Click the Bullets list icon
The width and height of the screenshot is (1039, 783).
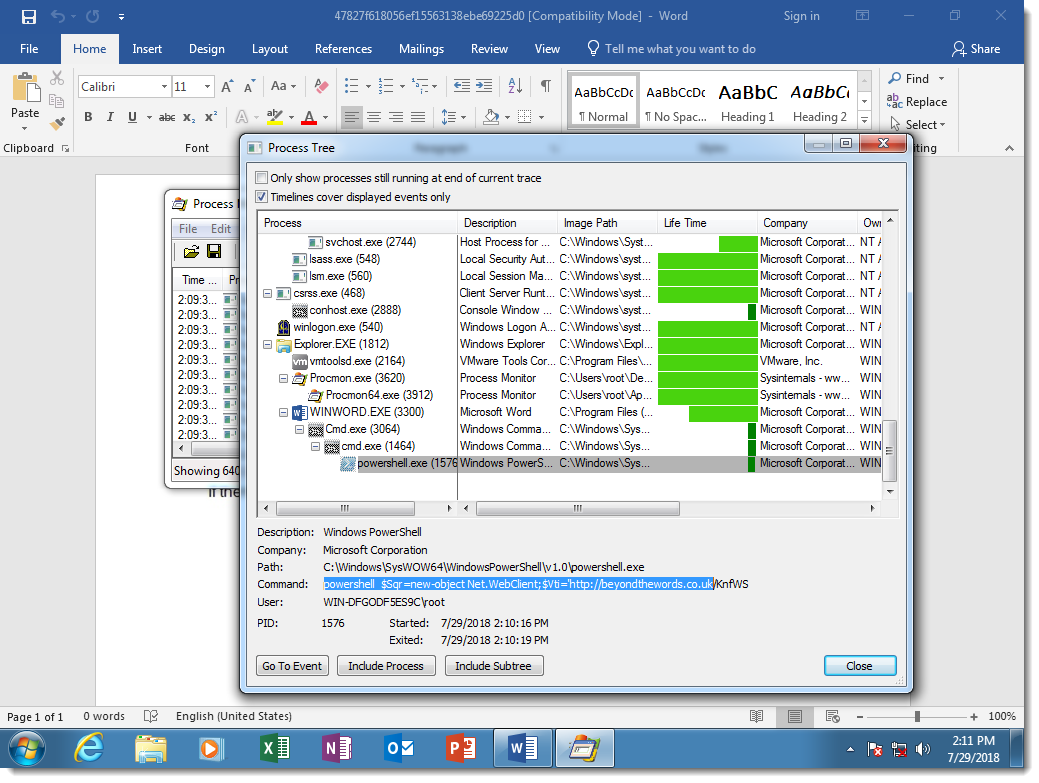click(351, 86)
